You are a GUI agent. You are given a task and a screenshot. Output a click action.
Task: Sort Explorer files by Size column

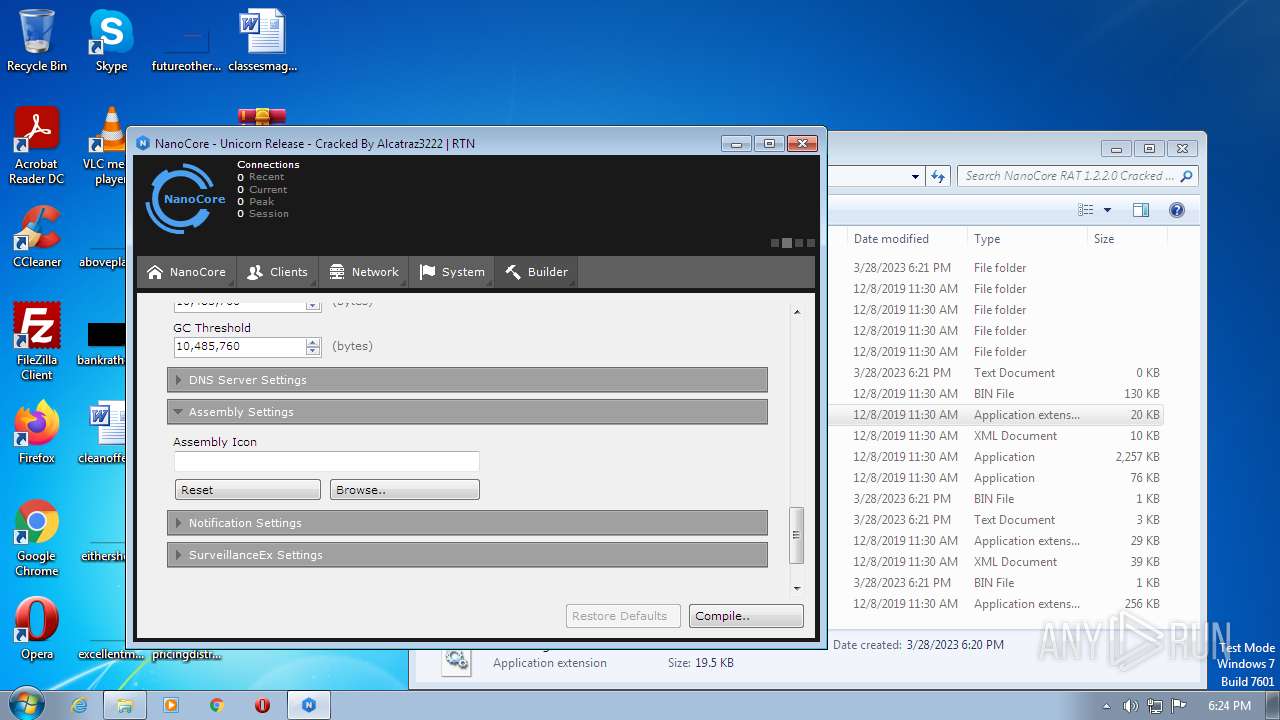click(1126, 239)
